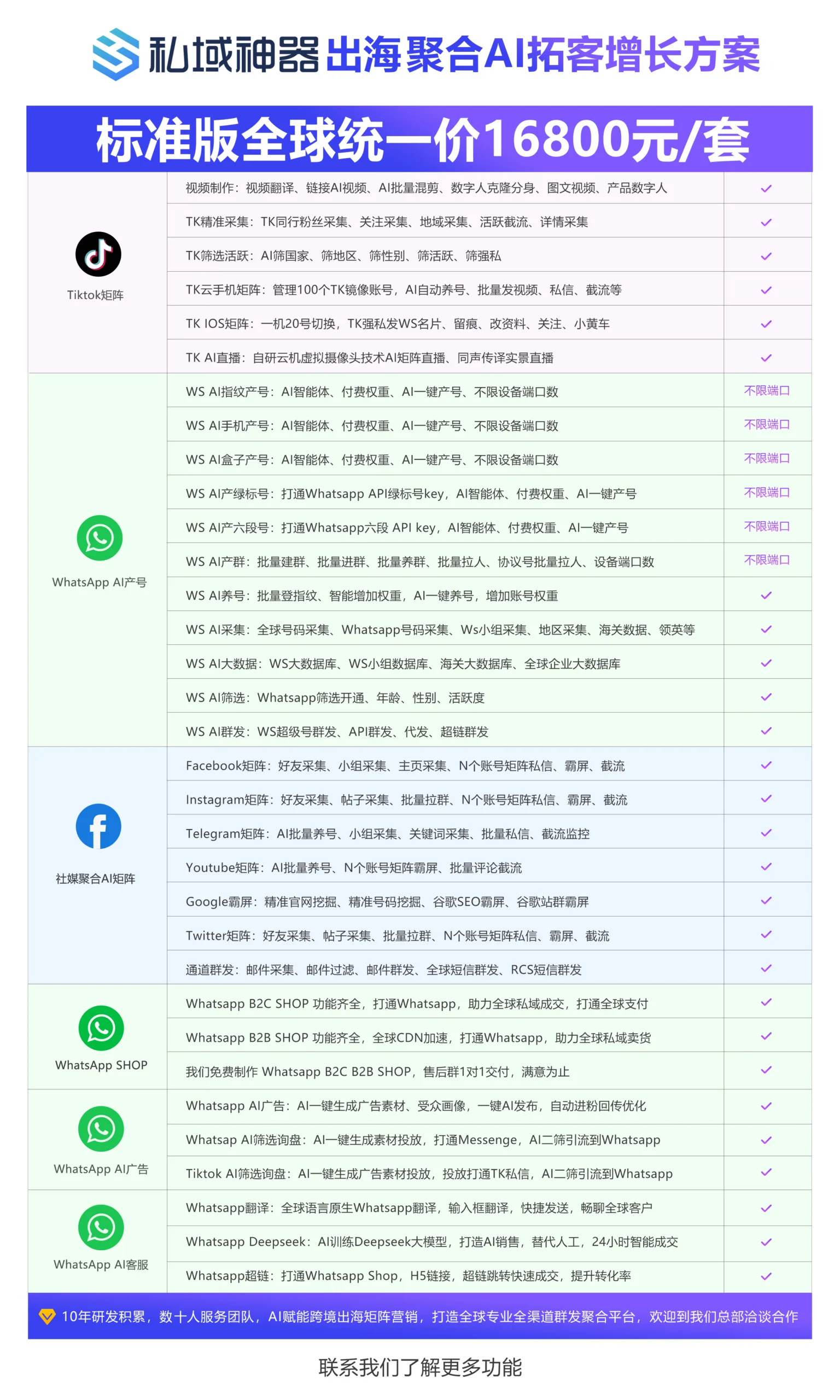Click the WhatsApp AI广告 green icon
840x1400 pixels.
pos(101,1128)
